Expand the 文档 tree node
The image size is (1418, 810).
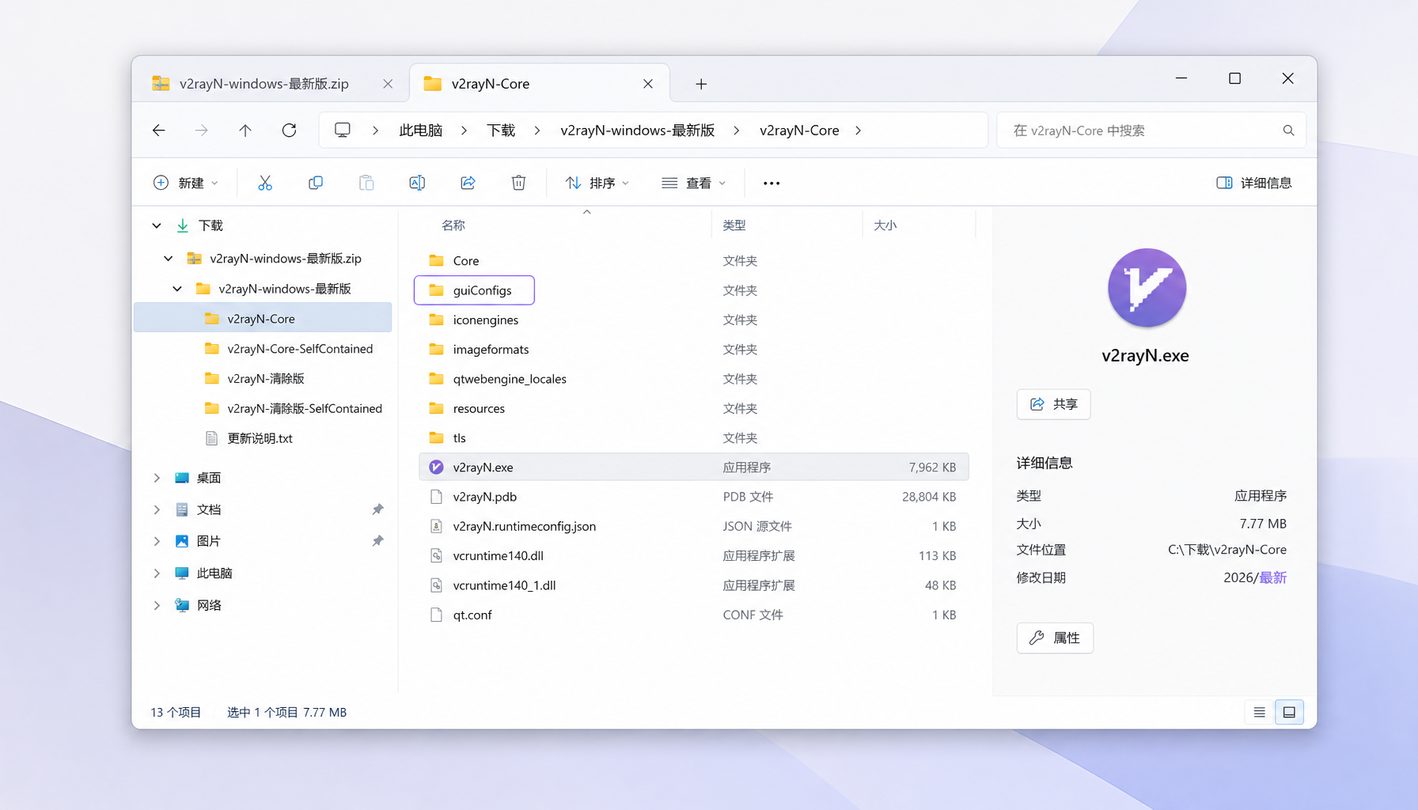click(x=157, y=509)
